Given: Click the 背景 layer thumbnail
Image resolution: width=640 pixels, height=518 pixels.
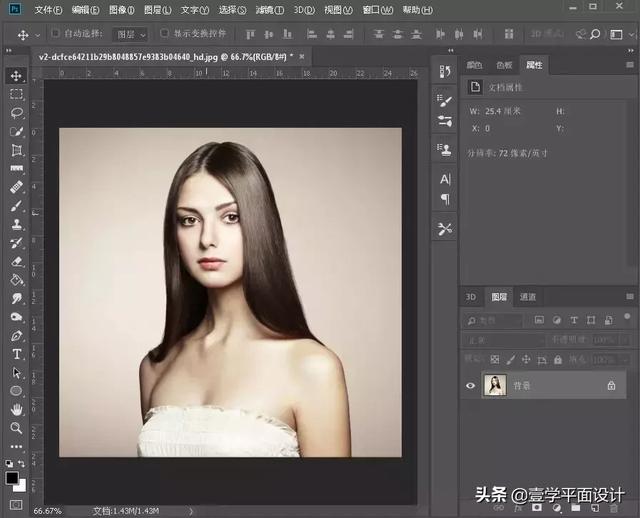Looking at the screenshot, I should (x=495, y=385).
